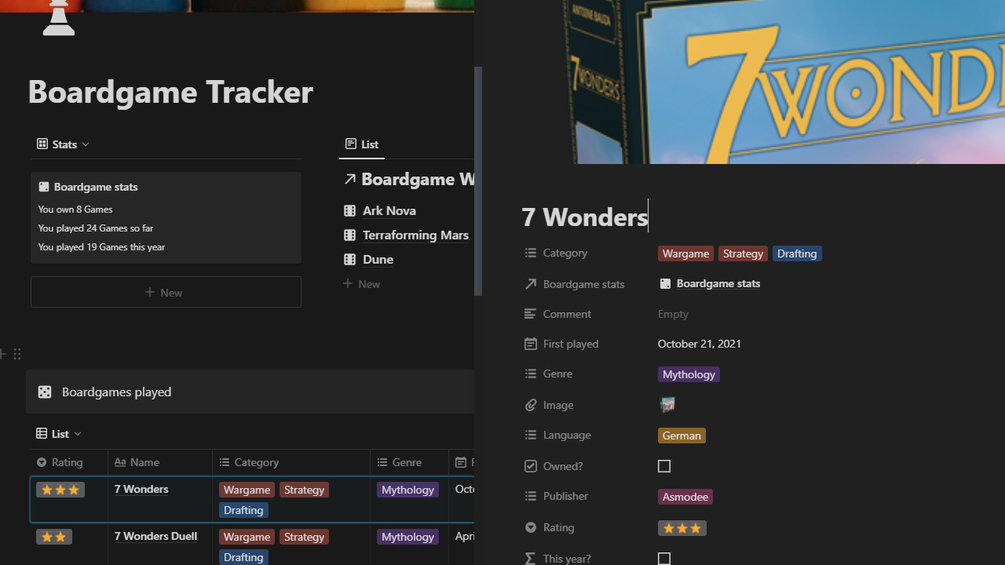Click the two-star rating of 7 Wonders Duell
The height and width of the screenshot is (565, 1005).
54,537
